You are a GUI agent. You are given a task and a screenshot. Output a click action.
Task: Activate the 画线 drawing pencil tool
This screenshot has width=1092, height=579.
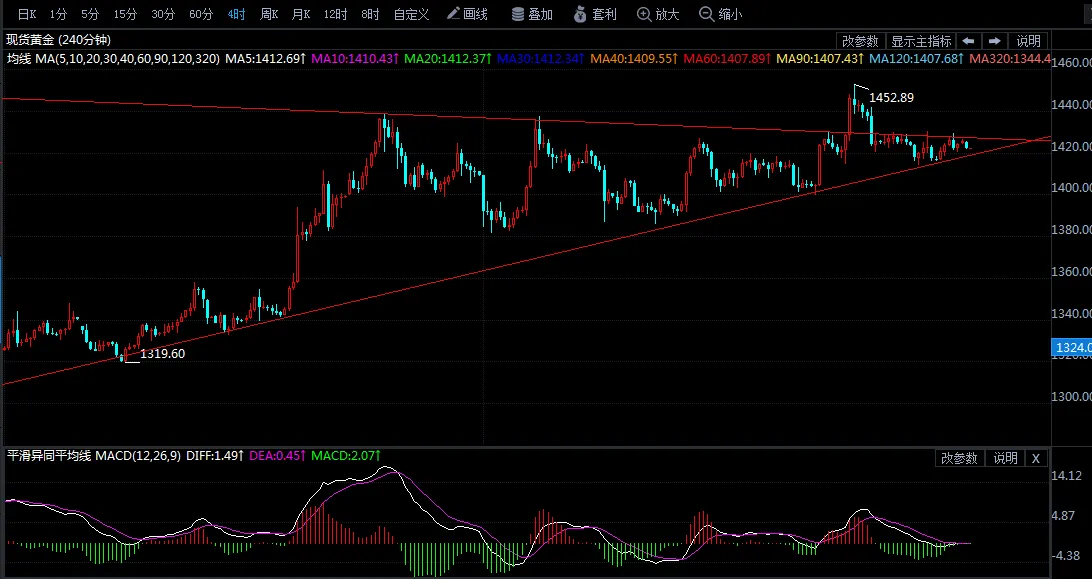pos(467,14)
